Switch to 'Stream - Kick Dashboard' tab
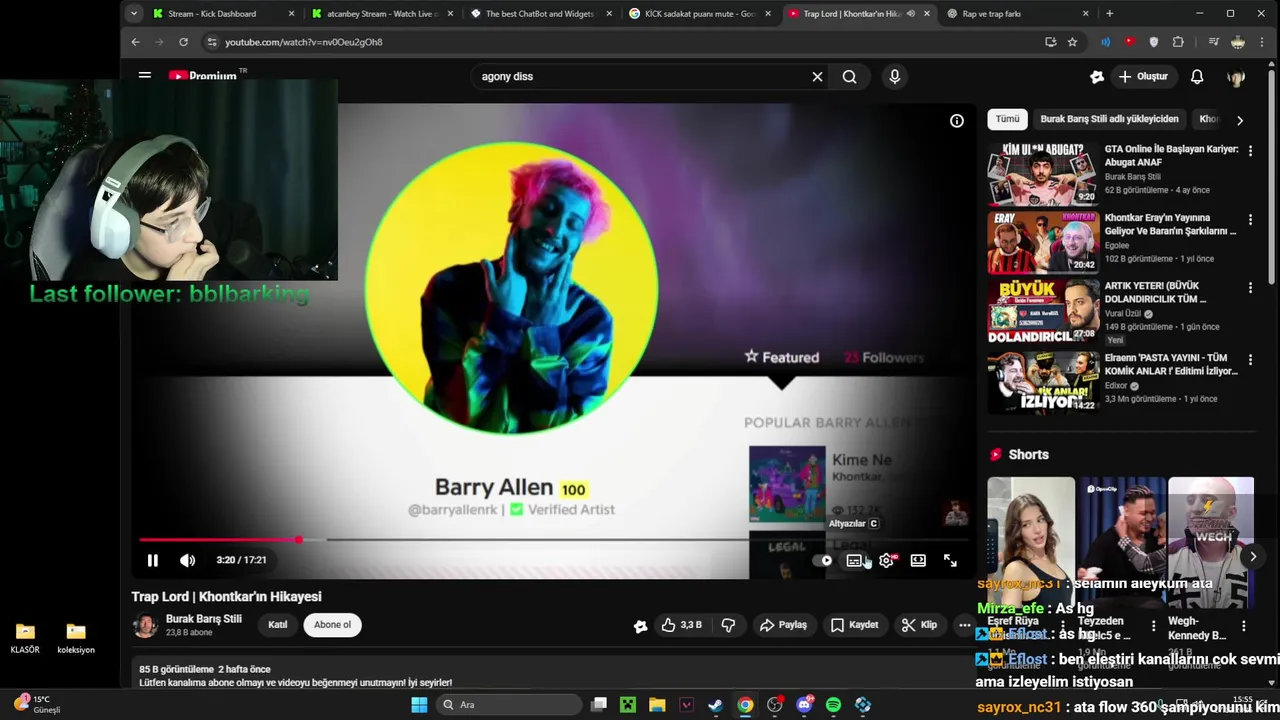The height and width of the screenshot is (720, 1280). coord(222,14)
